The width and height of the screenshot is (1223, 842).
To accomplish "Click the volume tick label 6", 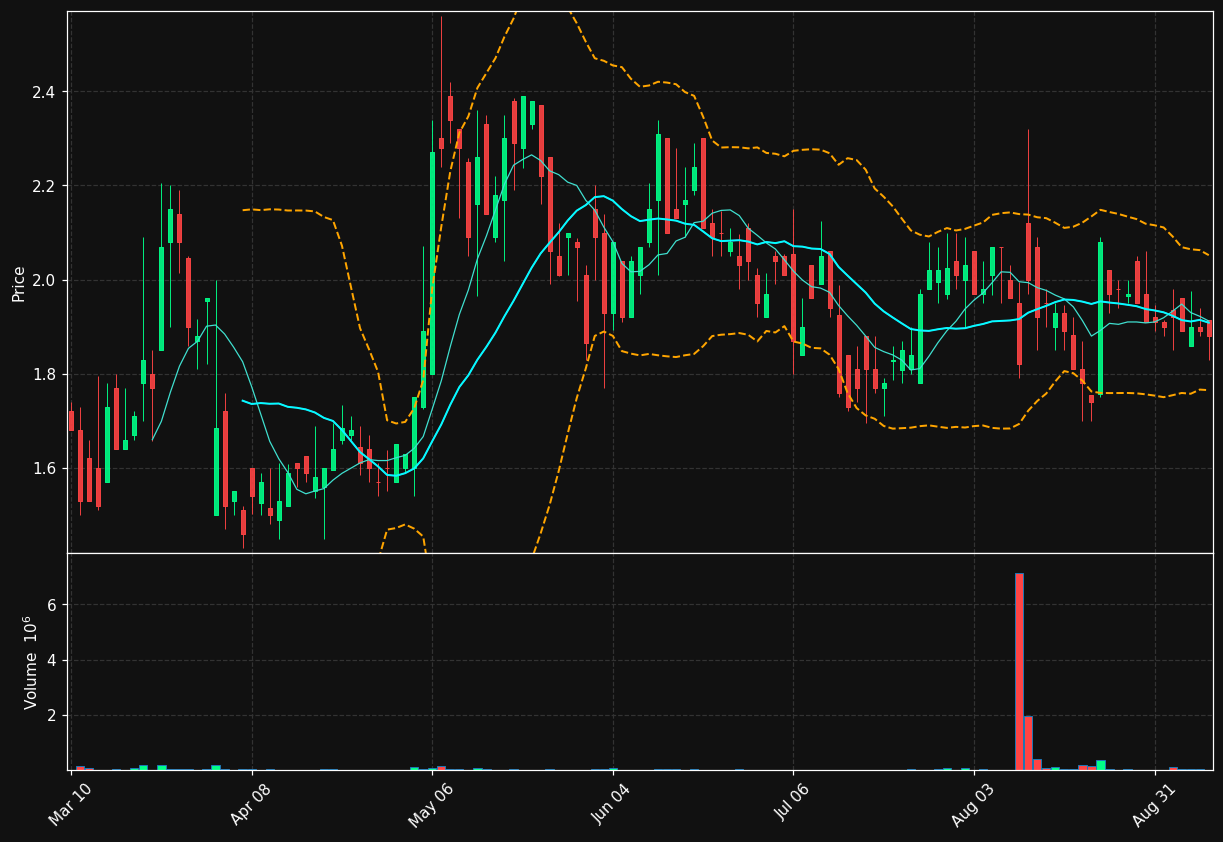I will 52,605.
